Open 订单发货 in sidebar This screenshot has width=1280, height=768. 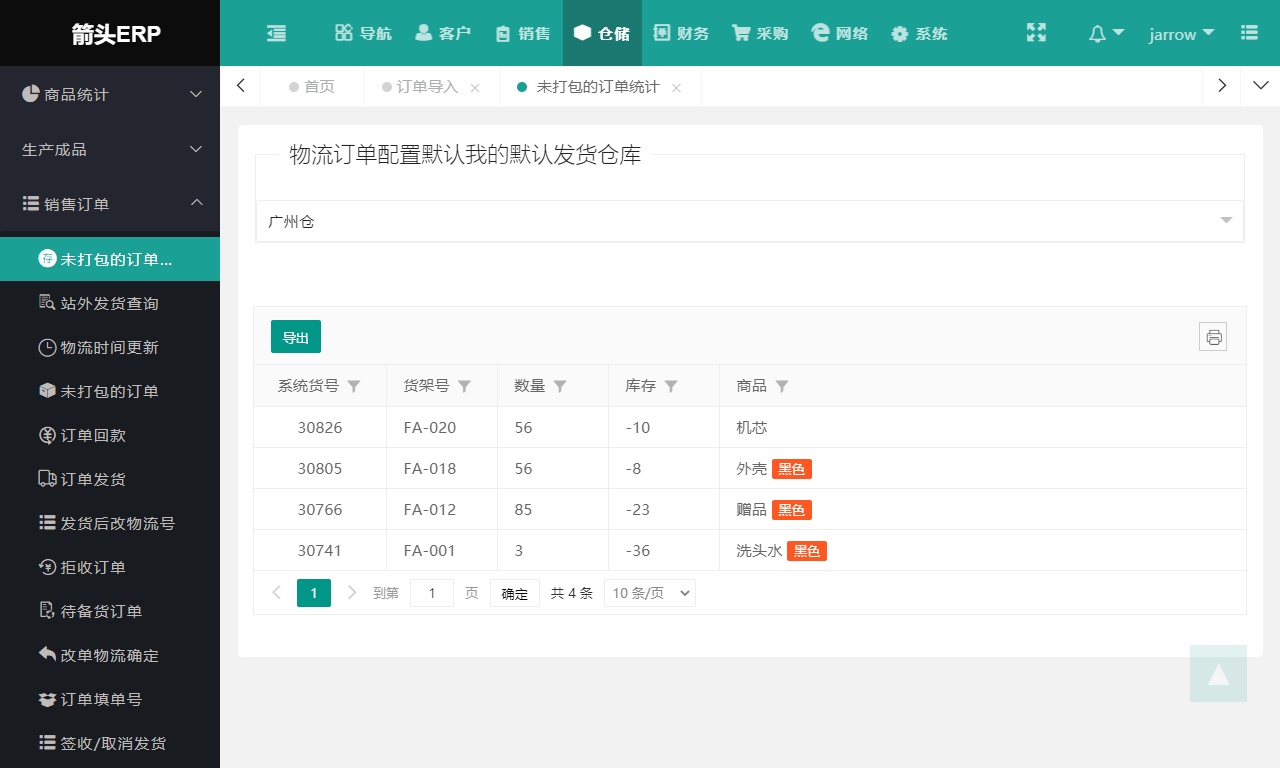coord(110,479)
